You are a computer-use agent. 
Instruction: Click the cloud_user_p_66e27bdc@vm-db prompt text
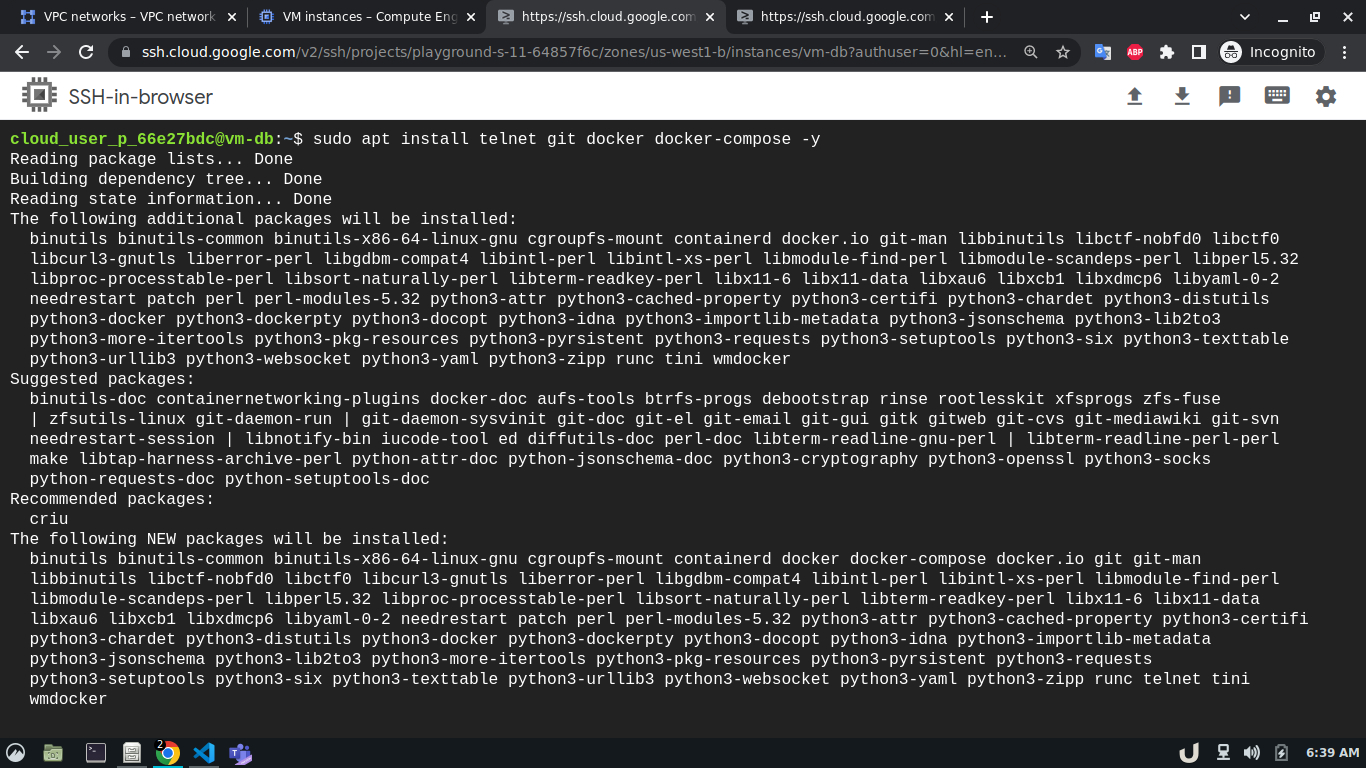(x=142, y=139)
